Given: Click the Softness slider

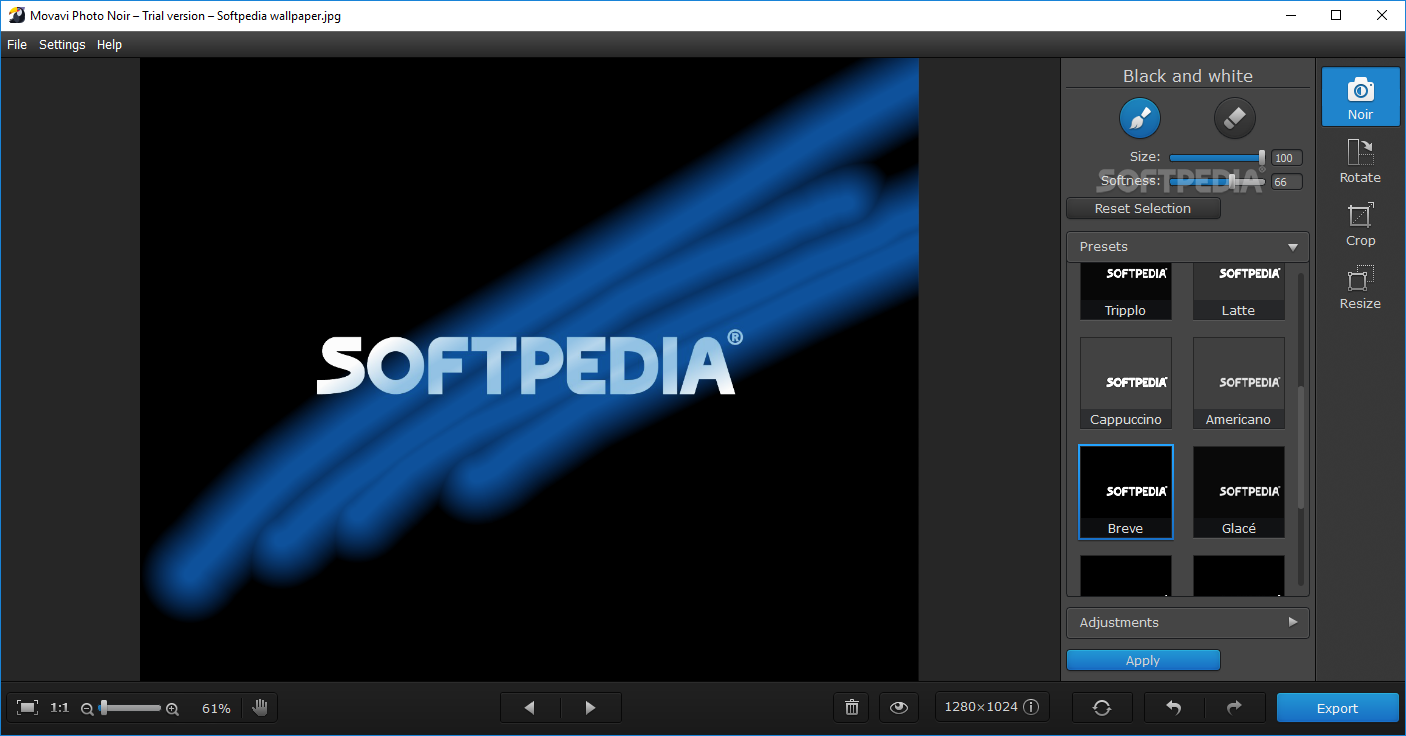Looking at the screenshot, I should pyautogui.click(x=1217, y=181).
